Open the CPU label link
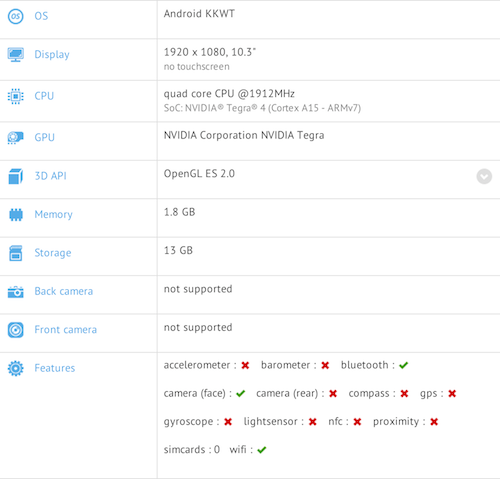500x479 pixels. tap(44, 96)
